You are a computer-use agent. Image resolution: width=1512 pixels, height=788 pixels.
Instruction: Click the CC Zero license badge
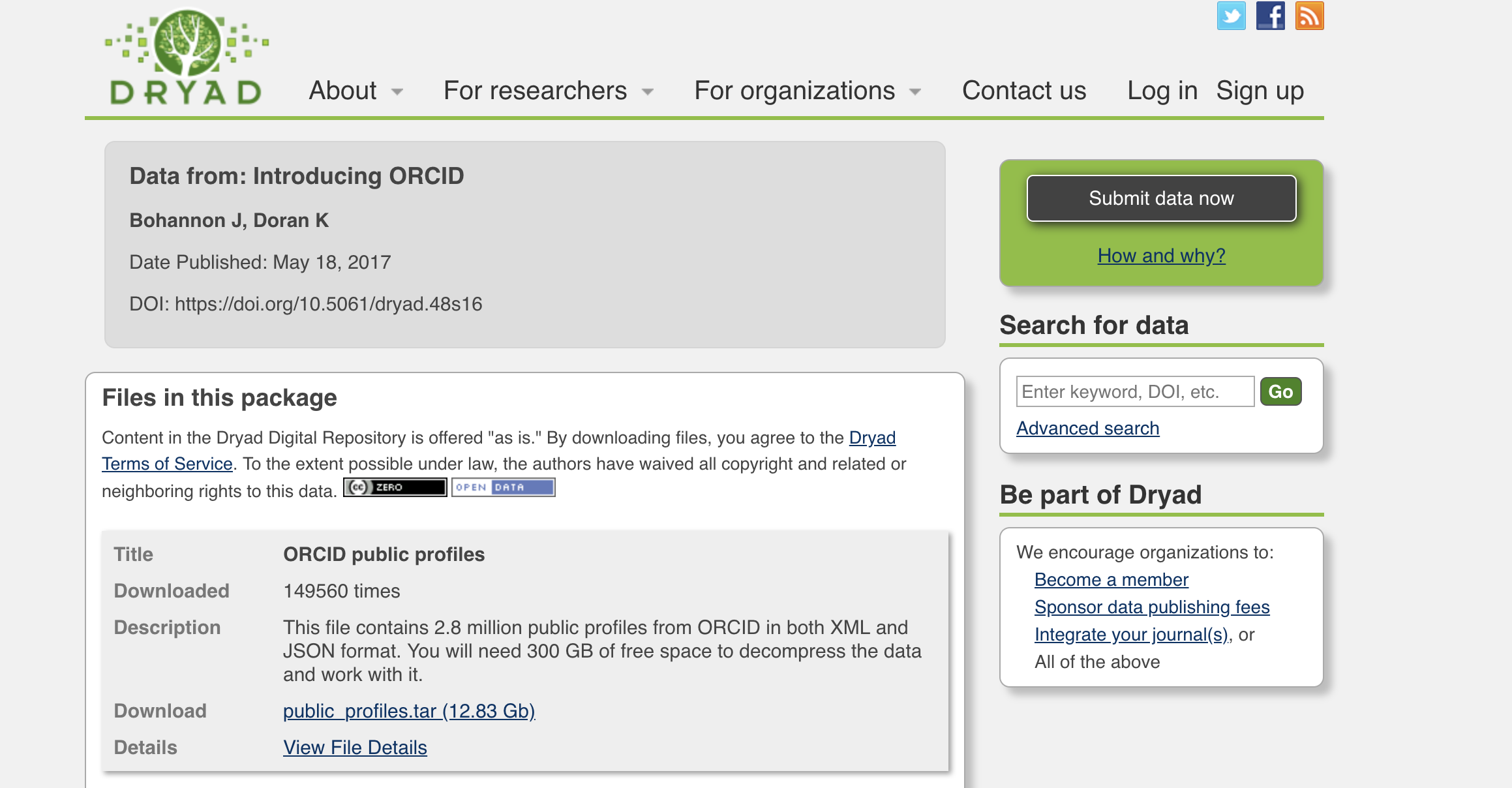(395, 487)
